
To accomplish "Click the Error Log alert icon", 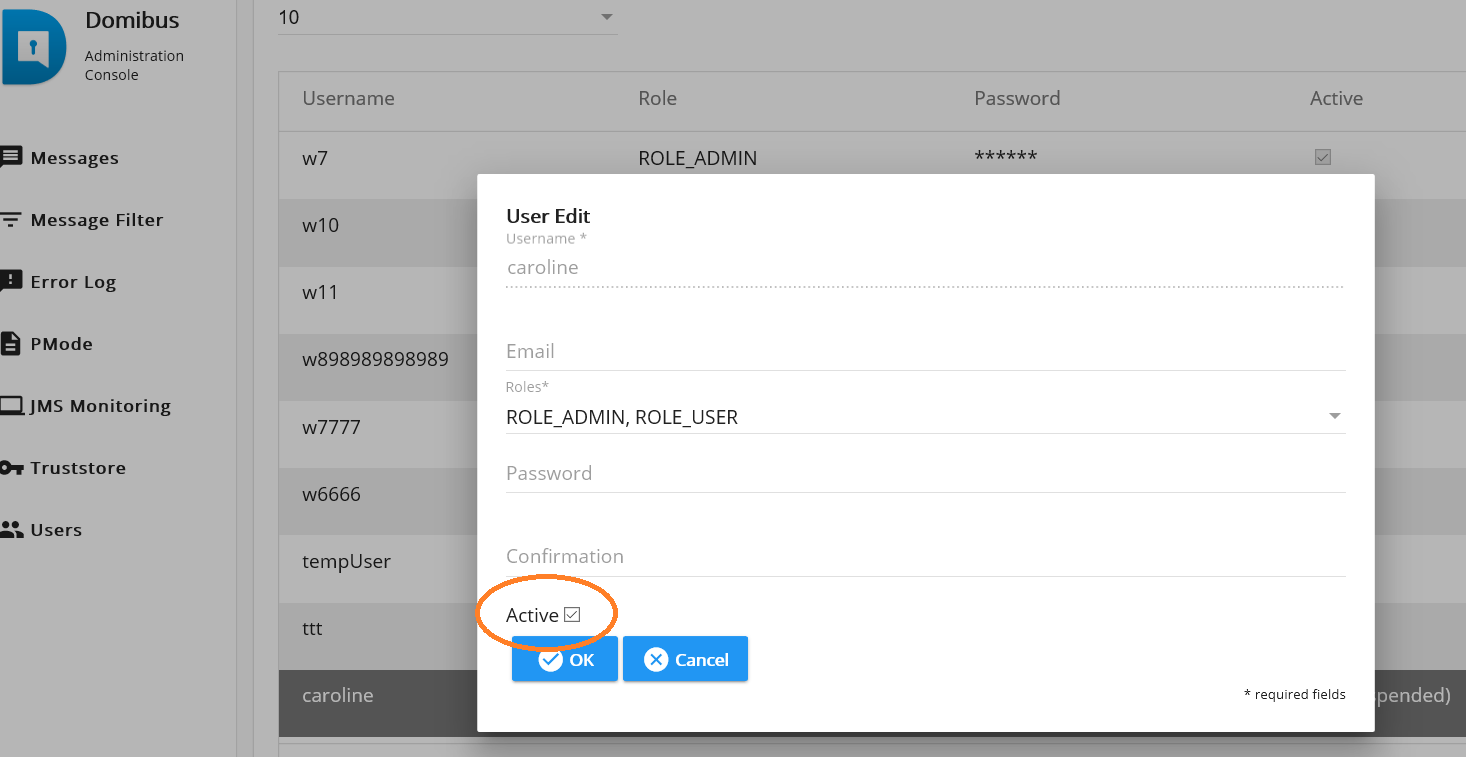I will coord(11,281).
